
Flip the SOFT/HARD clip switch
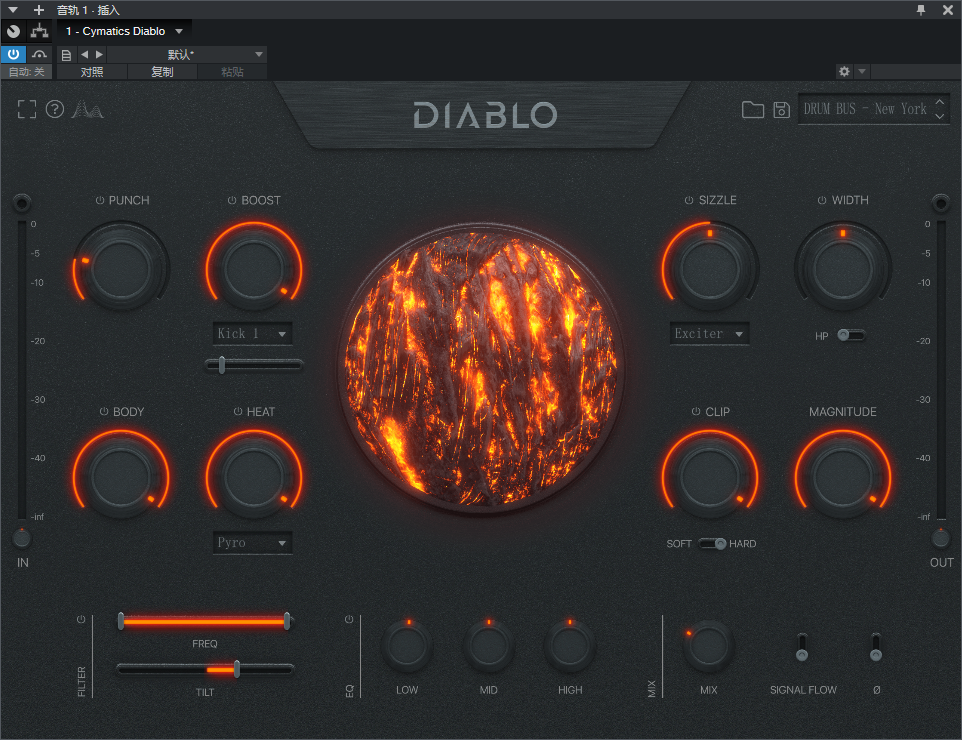point(712,544)
